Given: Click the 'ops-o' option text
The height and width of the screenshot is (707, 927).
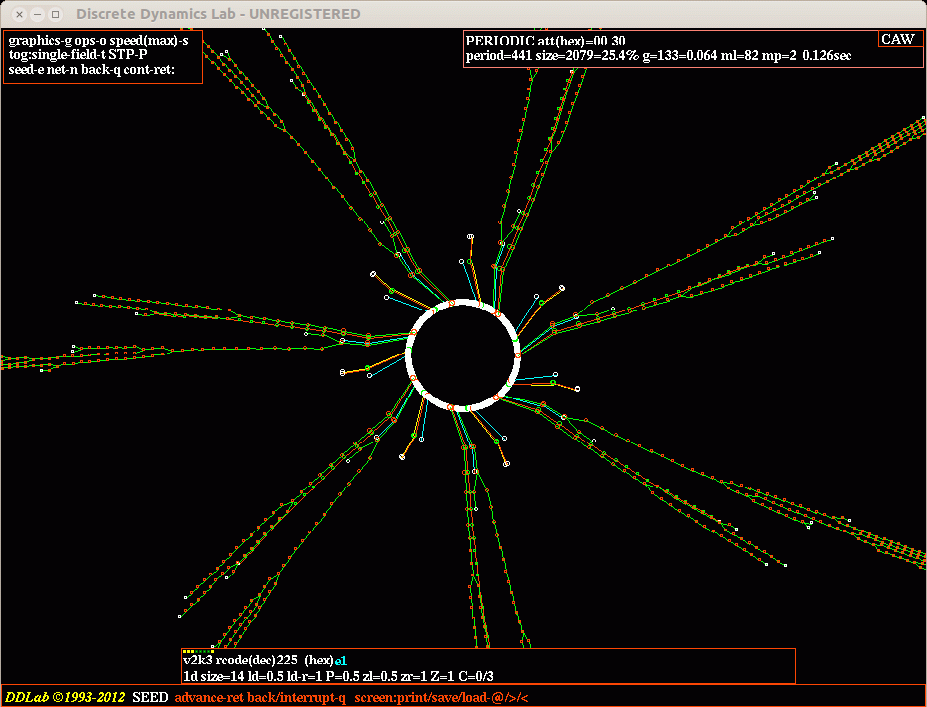Looking at the screenshot, I should click(90, 42).
